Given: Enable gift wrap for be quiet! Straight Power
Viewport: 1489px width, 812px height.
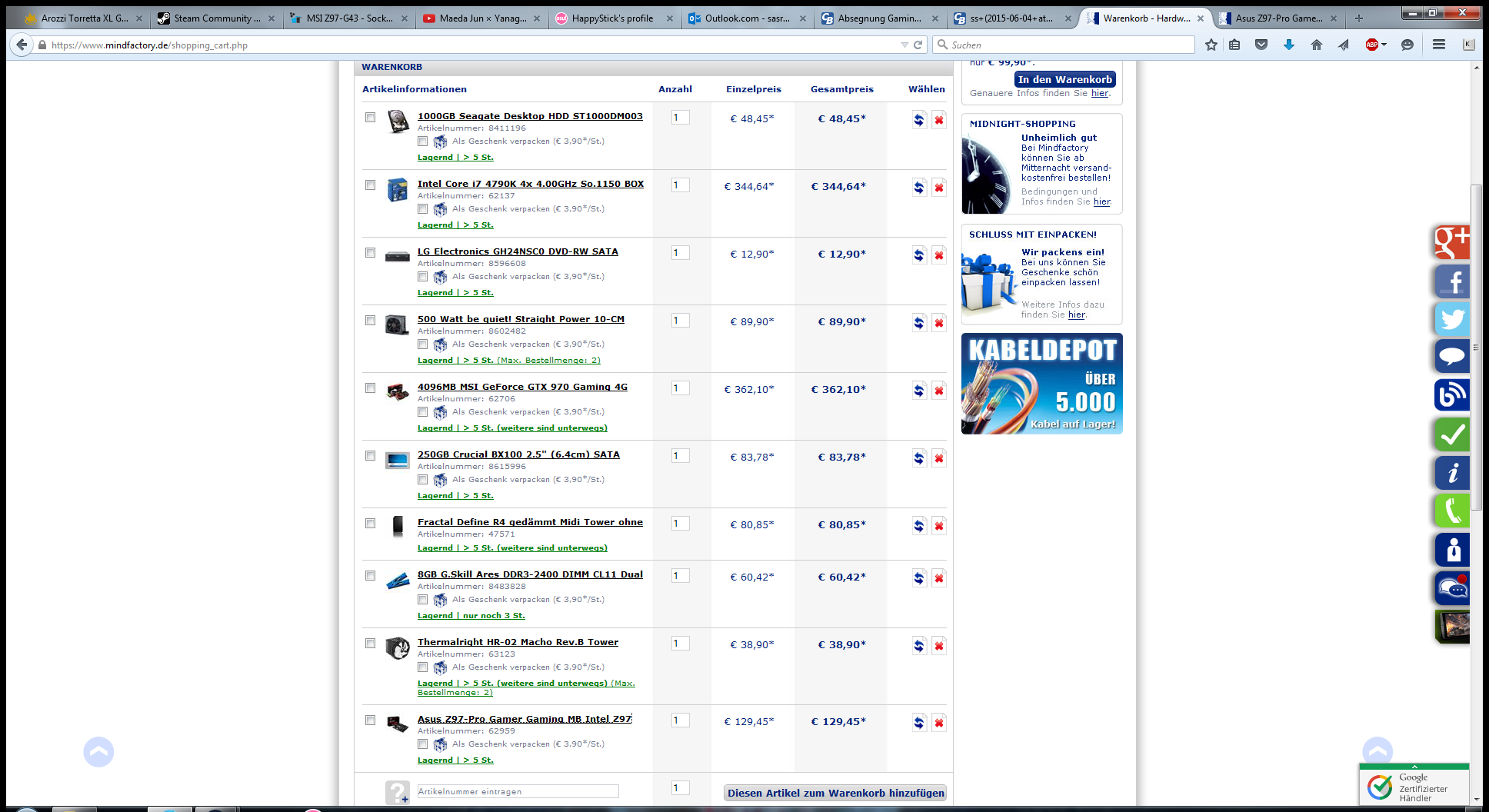Looking at the screenshot, I should point(422,344).
